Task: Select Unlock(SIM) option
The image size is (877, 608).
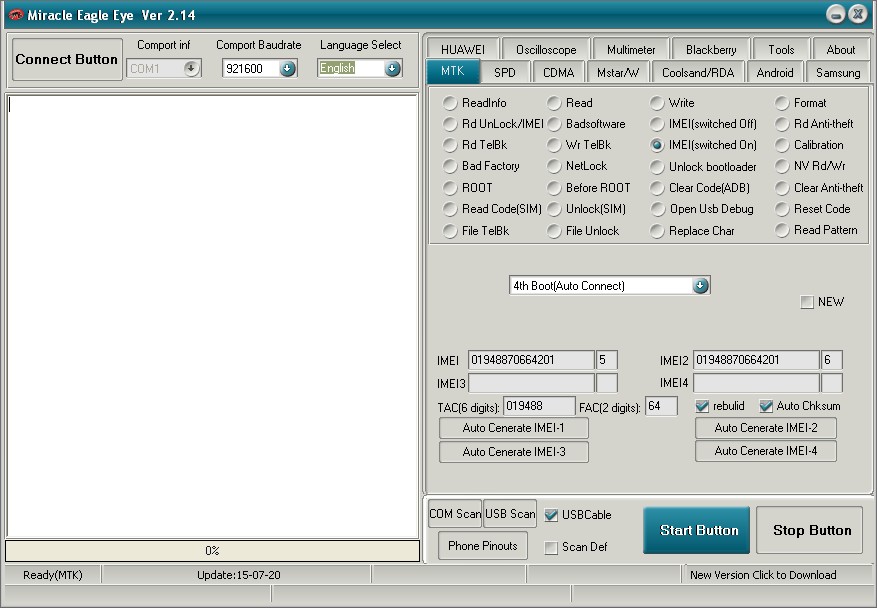Action: [x=587, y=209]
